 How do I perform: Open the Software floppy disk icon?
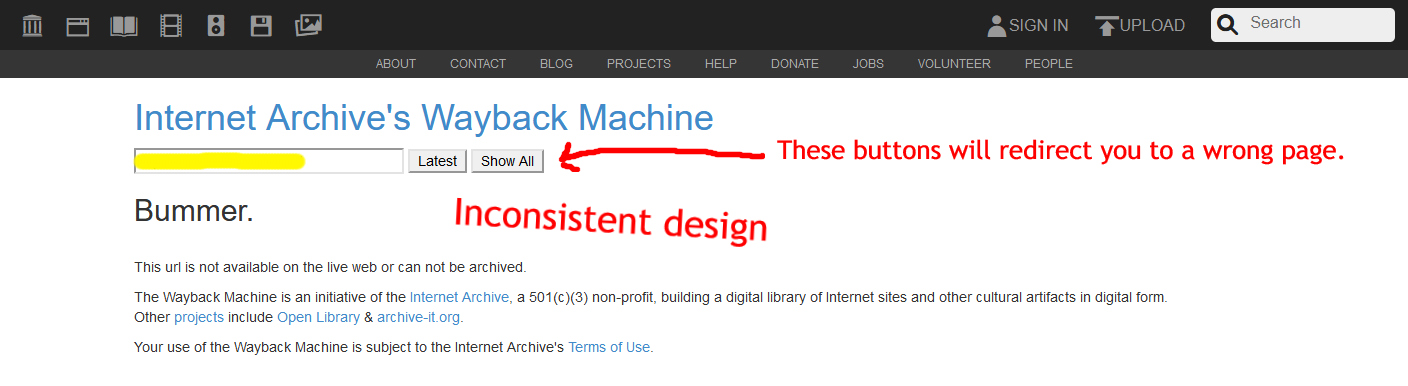click(261, 26)
